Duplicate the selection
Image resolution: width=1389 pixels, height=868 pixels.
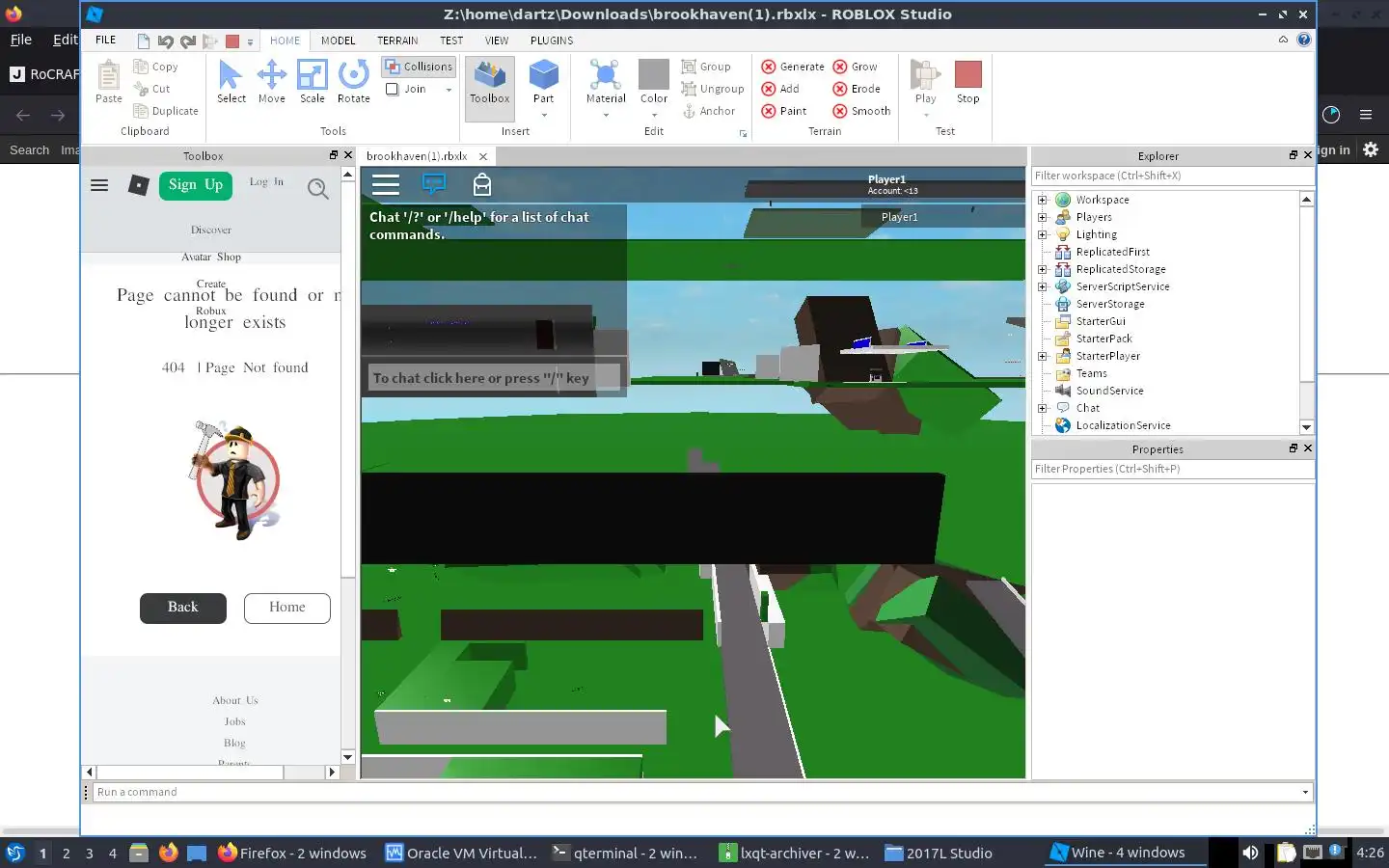coord(166,111)
